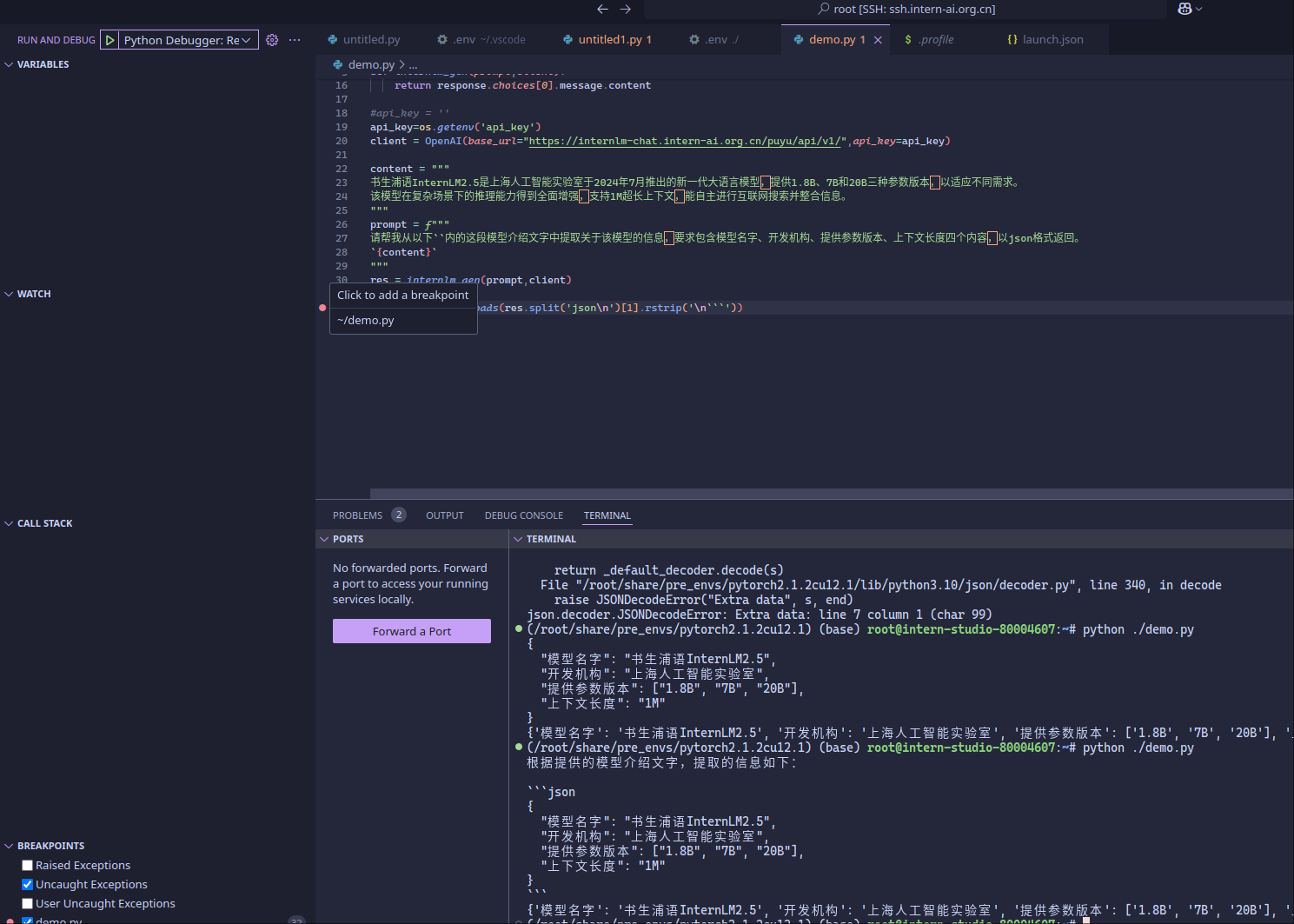Disable Uncaught Exceptions breakpoint
The height and width of the screenshot is (924, 1294).
pyautogui.click(x=27, y=884)
